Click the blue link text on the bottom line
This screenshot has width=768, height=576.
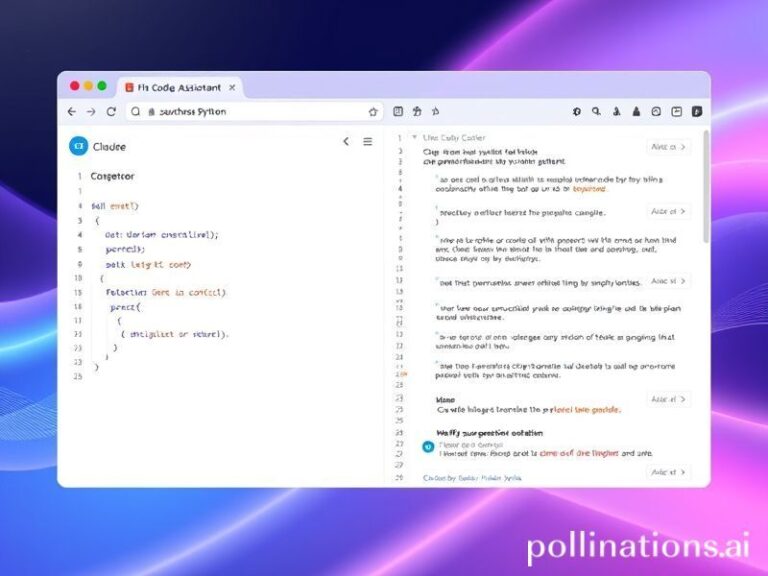coord(472,478)
